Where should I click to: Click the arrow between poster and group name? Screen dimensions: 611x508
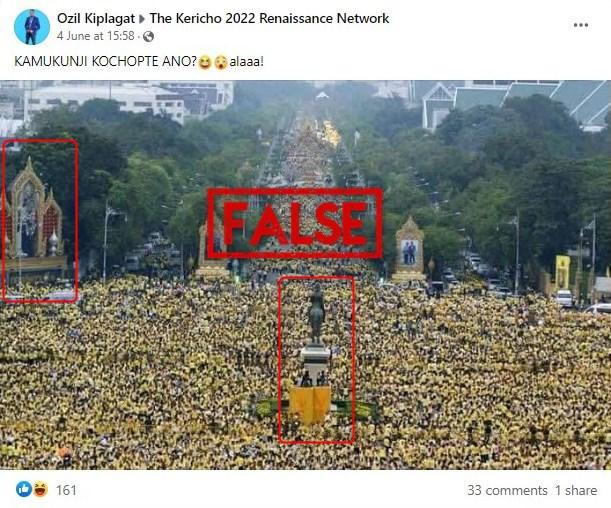coord(142,19)
